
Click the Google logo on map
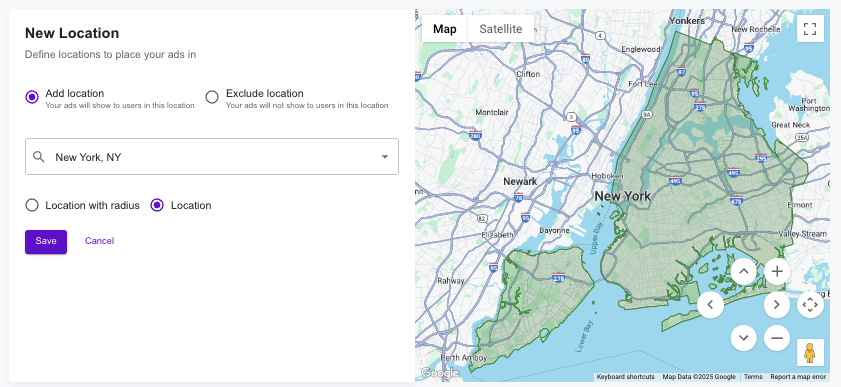coord(439,373)
